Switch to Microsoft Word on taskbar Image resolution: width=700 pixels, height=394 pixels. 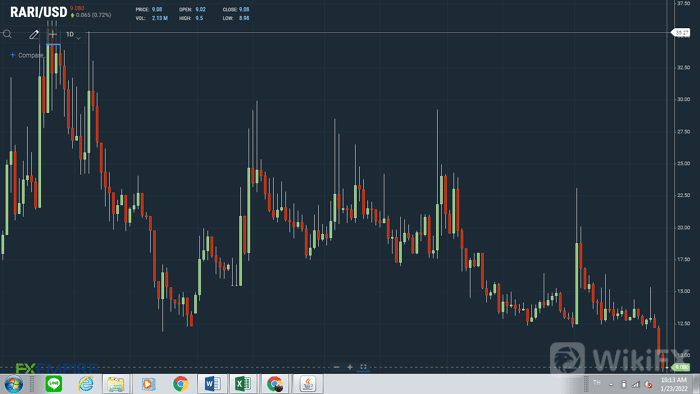point(212,384)
